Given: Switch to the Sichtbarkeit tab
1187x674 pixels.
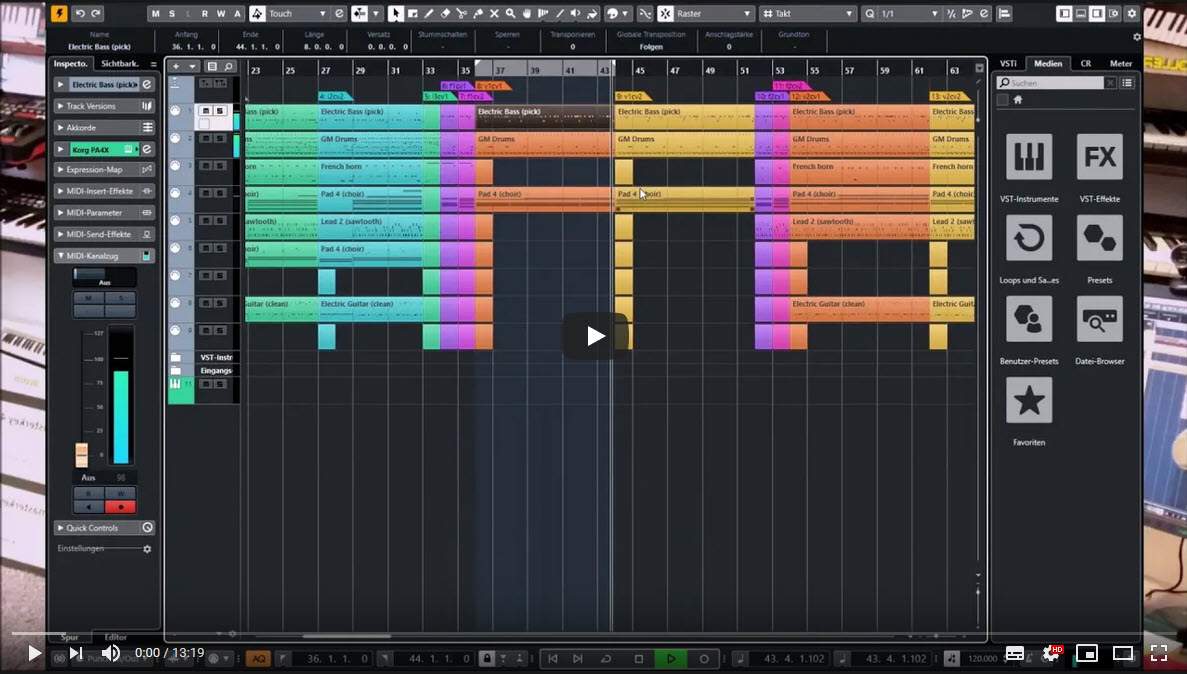Looking at the screenshot, I should (120, 63).
